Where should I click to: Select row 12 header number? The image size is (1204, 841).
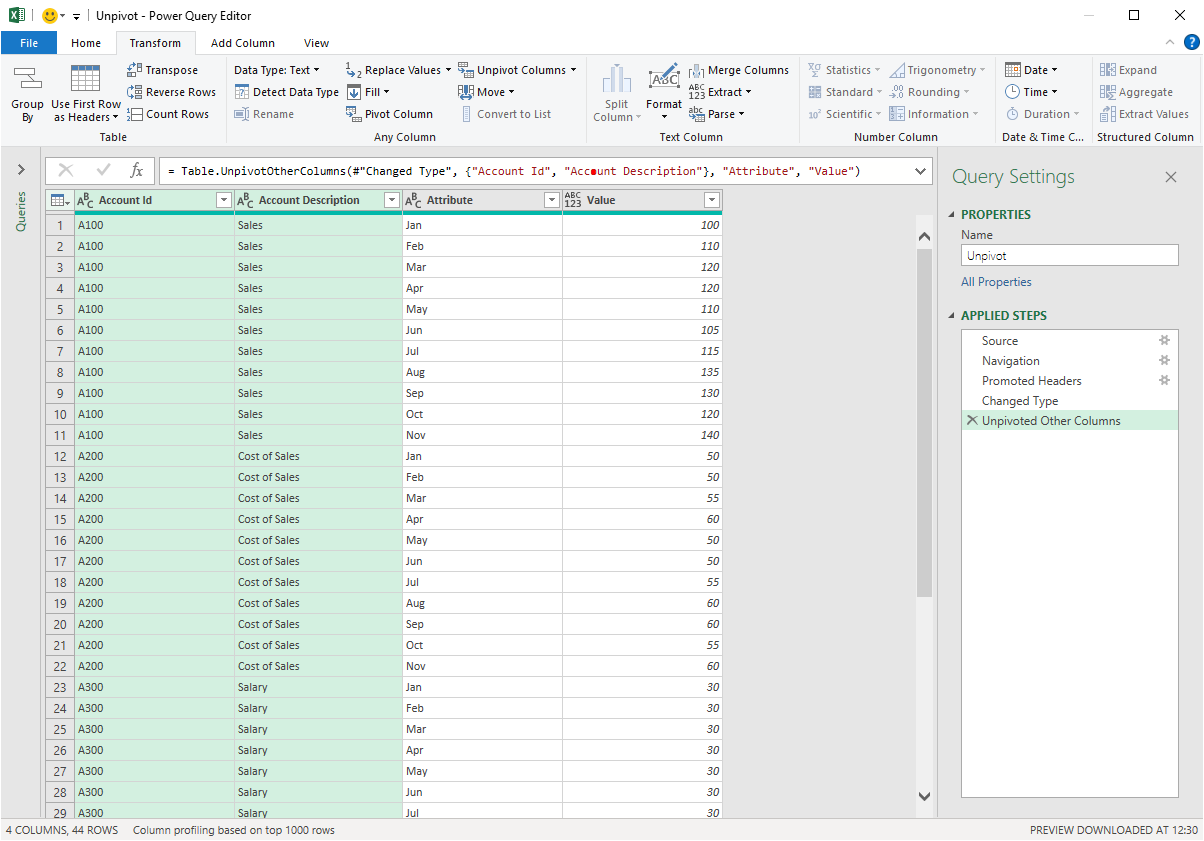(x=60, y=456)
